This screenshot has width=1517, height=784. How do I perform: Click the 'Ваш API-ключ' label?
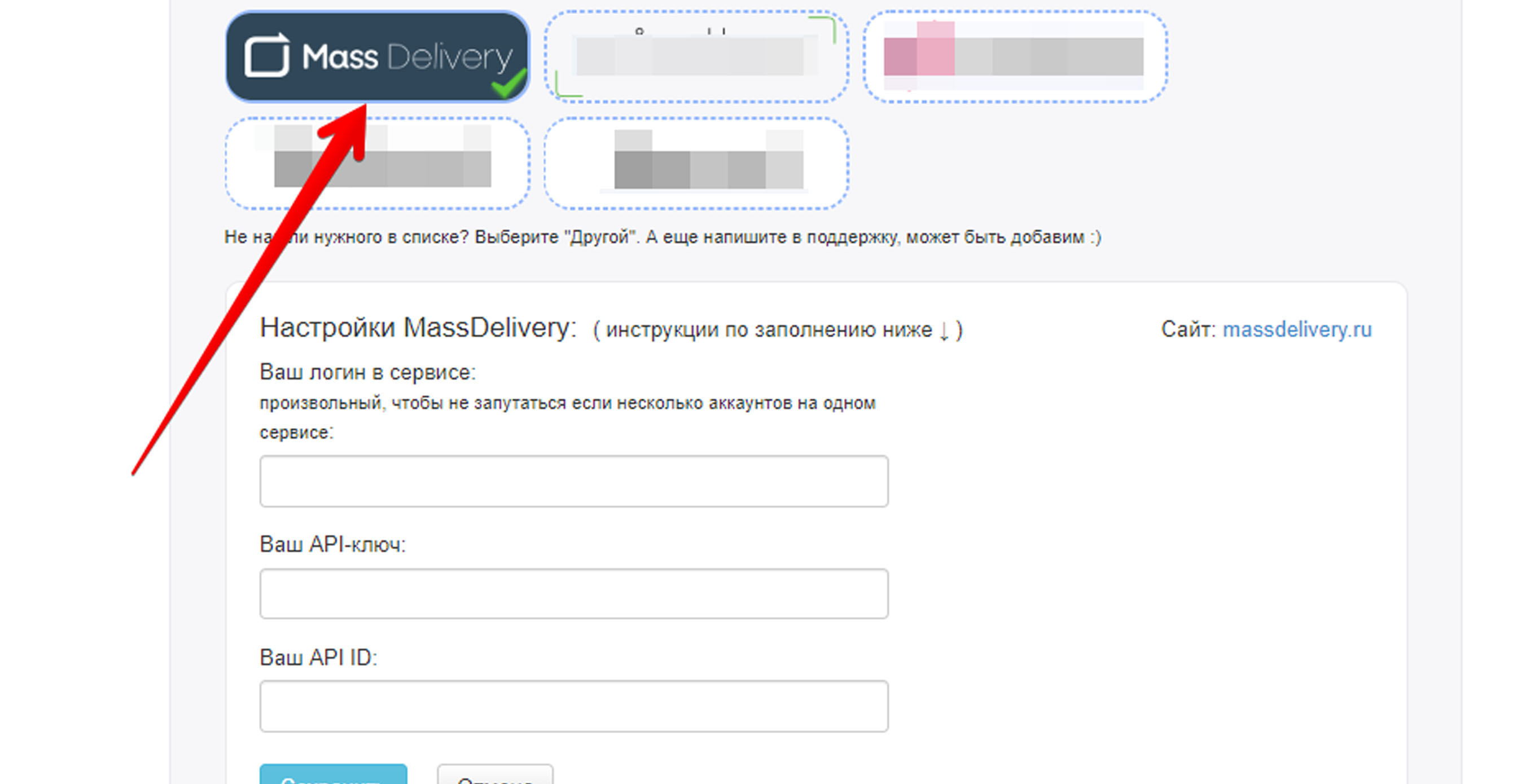[332, 544]
